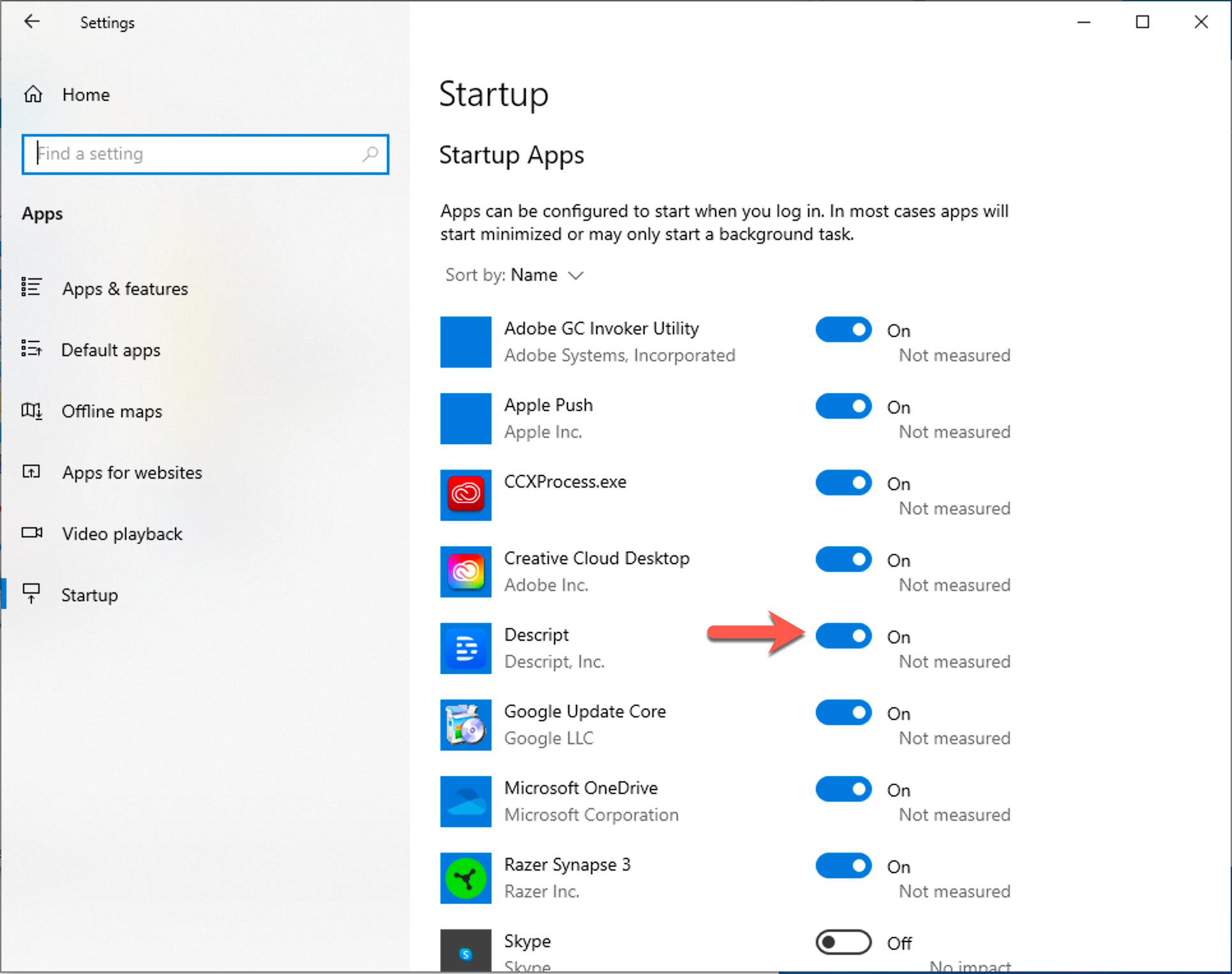Click the Google Update Core icon
This screenshot has width=1232, height=974.
[465, 725]
